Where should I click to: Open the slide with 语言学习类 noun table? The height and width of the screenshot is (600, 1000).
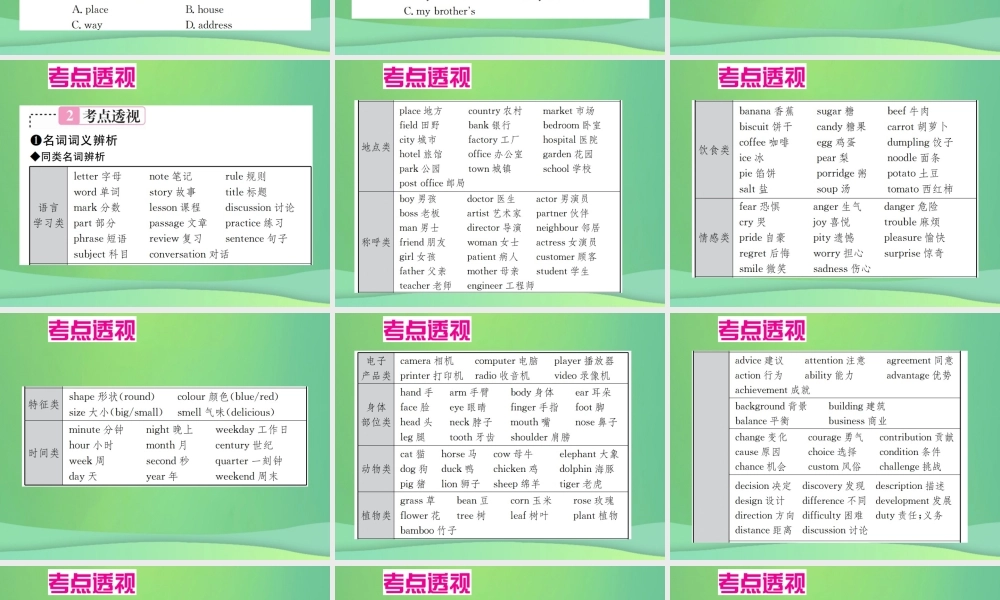(x=165, y=183)
